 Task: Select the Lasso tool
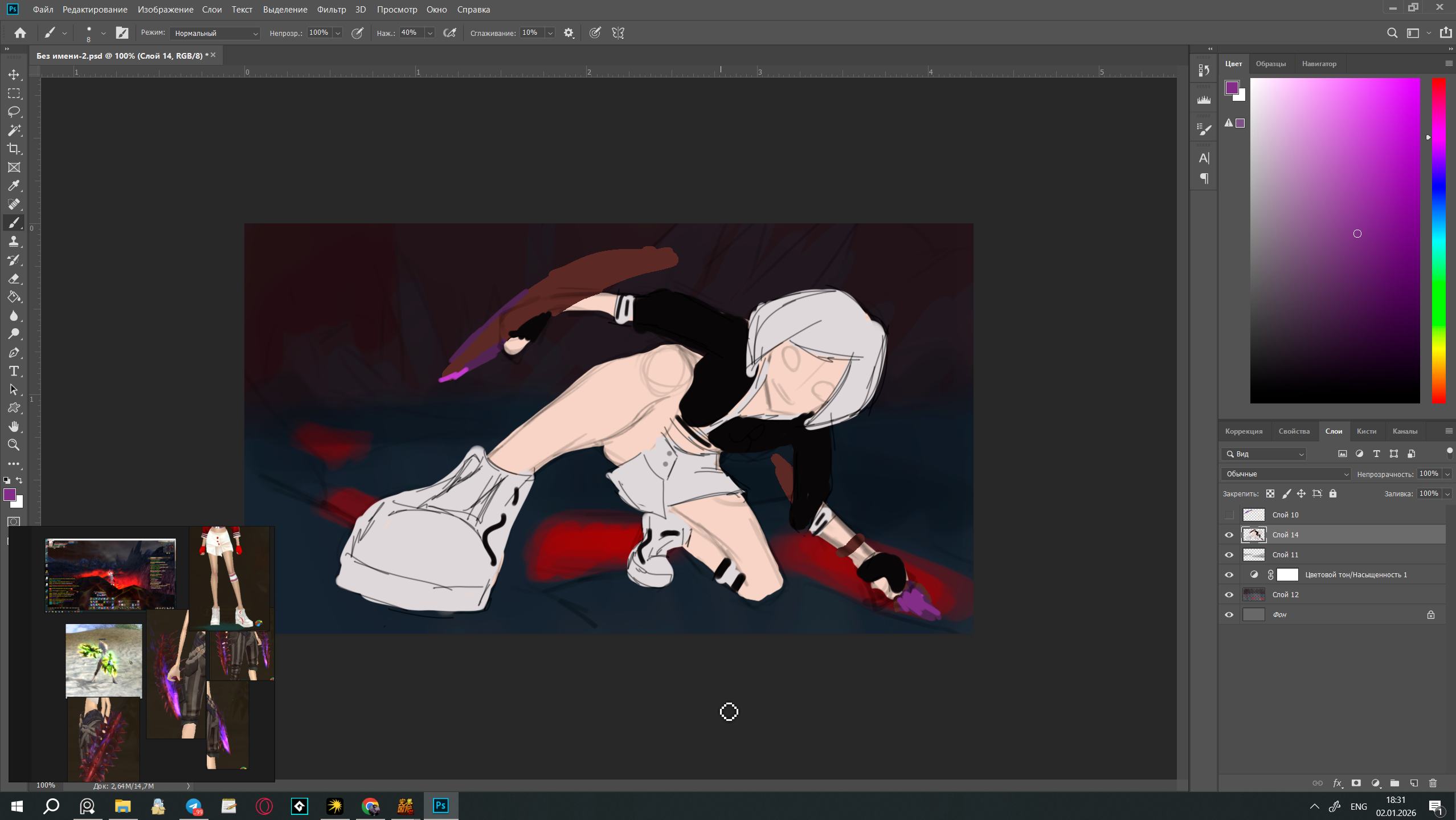(x=14, y=112)
